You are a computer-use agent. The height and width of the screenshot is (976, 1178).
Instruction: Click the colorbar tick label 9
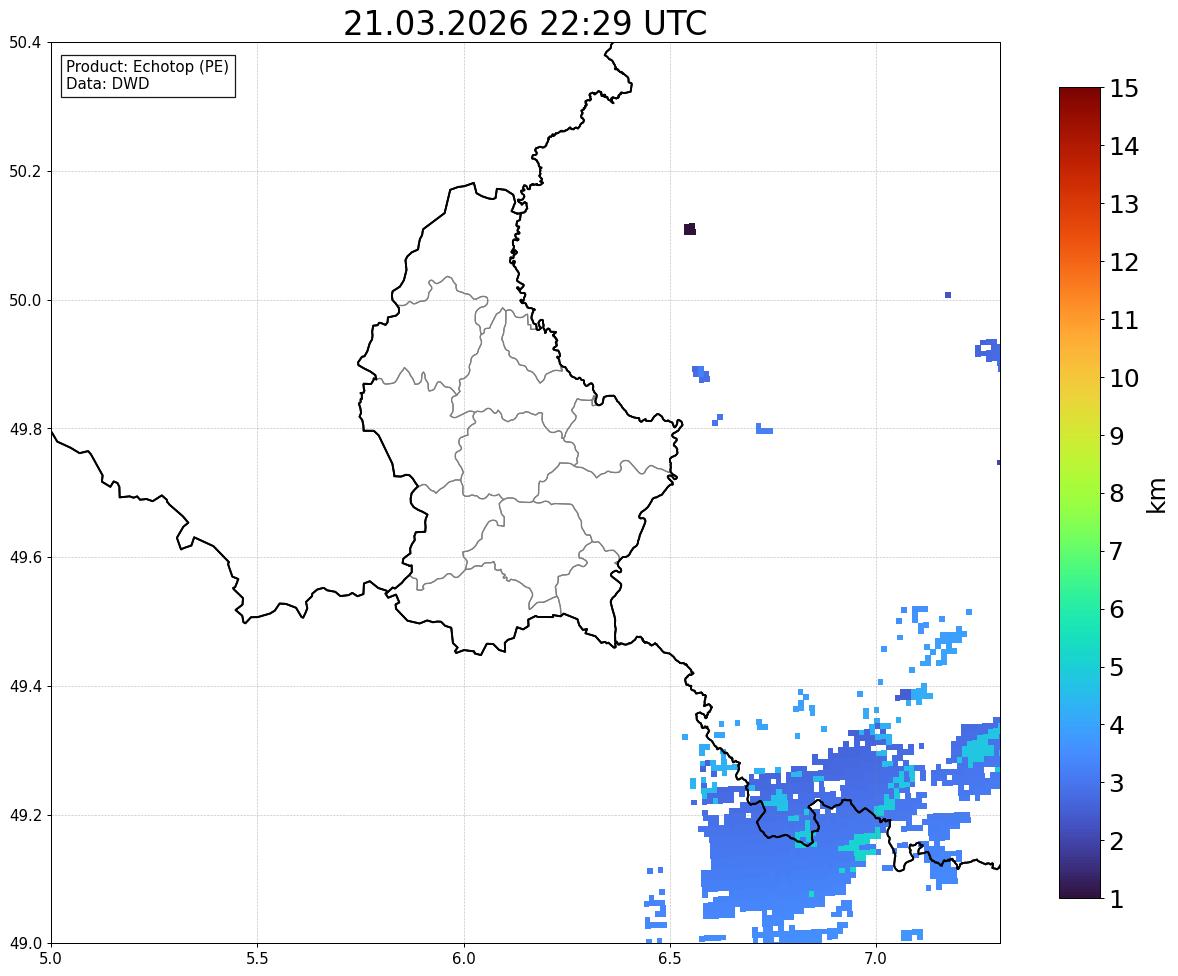1117,436
